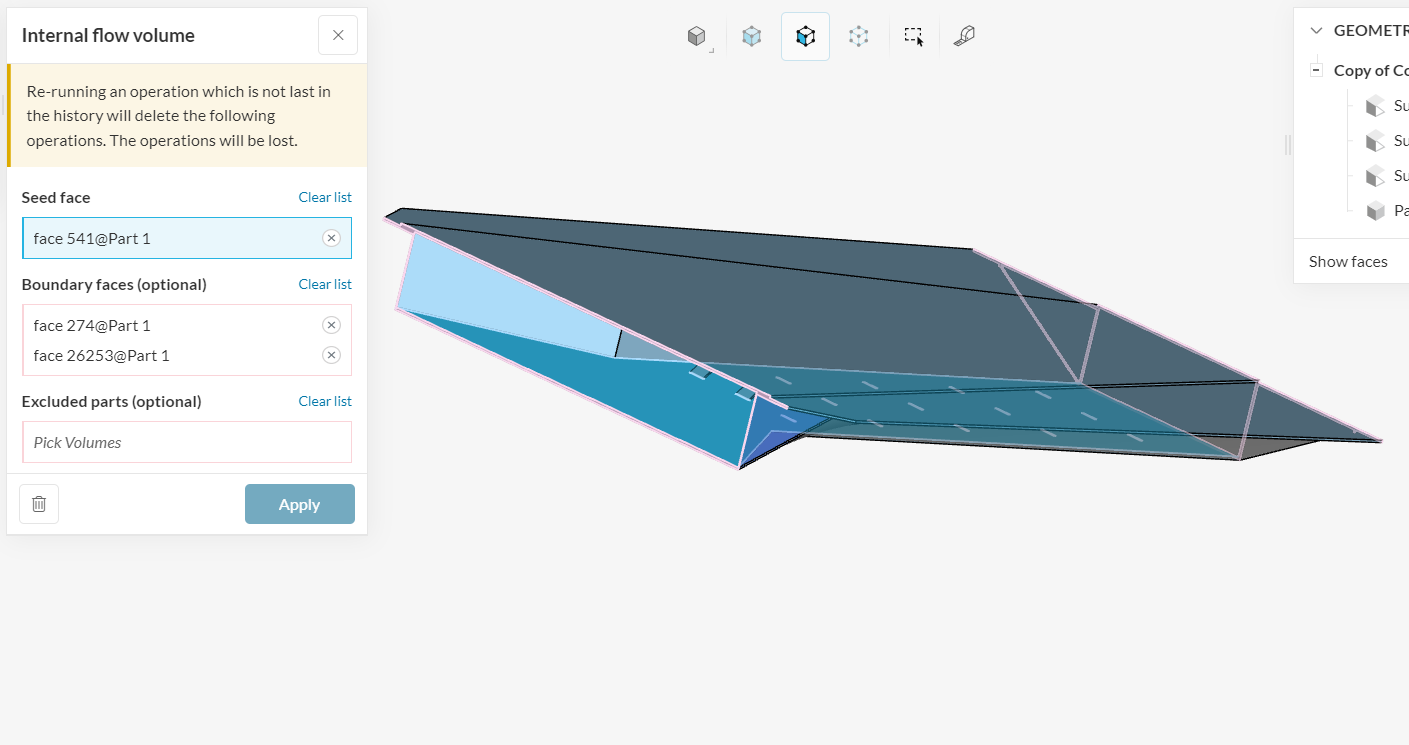Focus the Pick Volumes input field

click(187, 442)
